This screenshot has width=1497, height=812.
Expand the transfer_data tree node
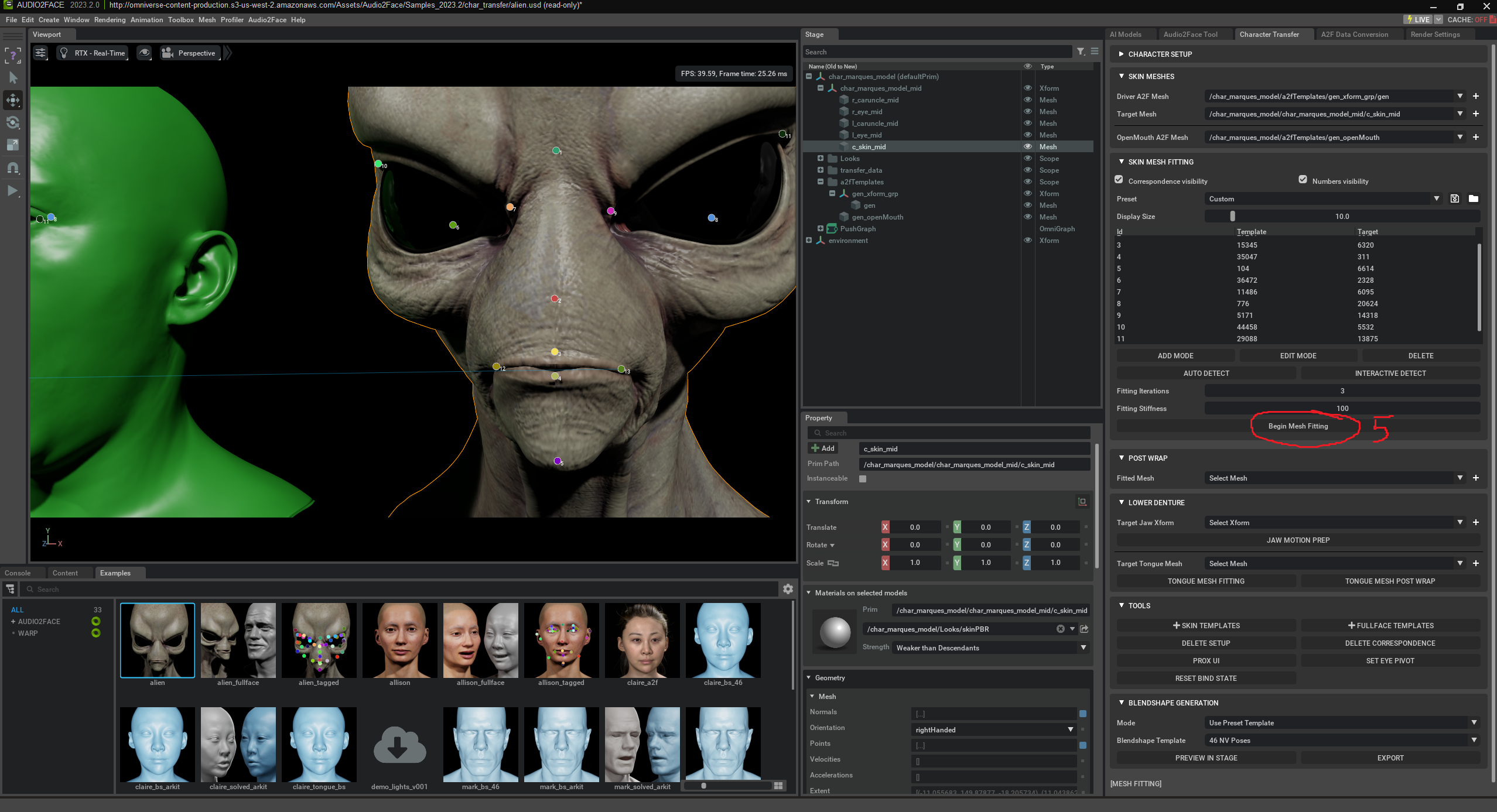click(x=821, y=170)
